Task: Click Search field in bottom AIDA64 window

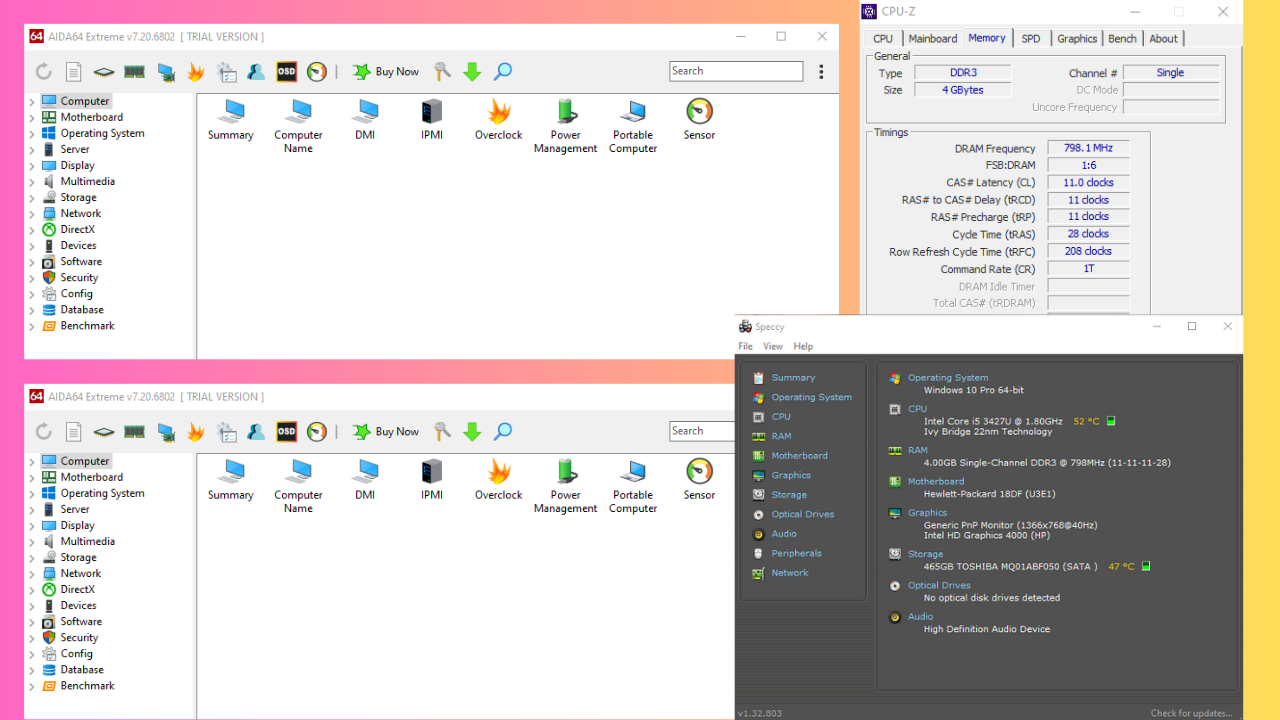Action: click(702, 431)
